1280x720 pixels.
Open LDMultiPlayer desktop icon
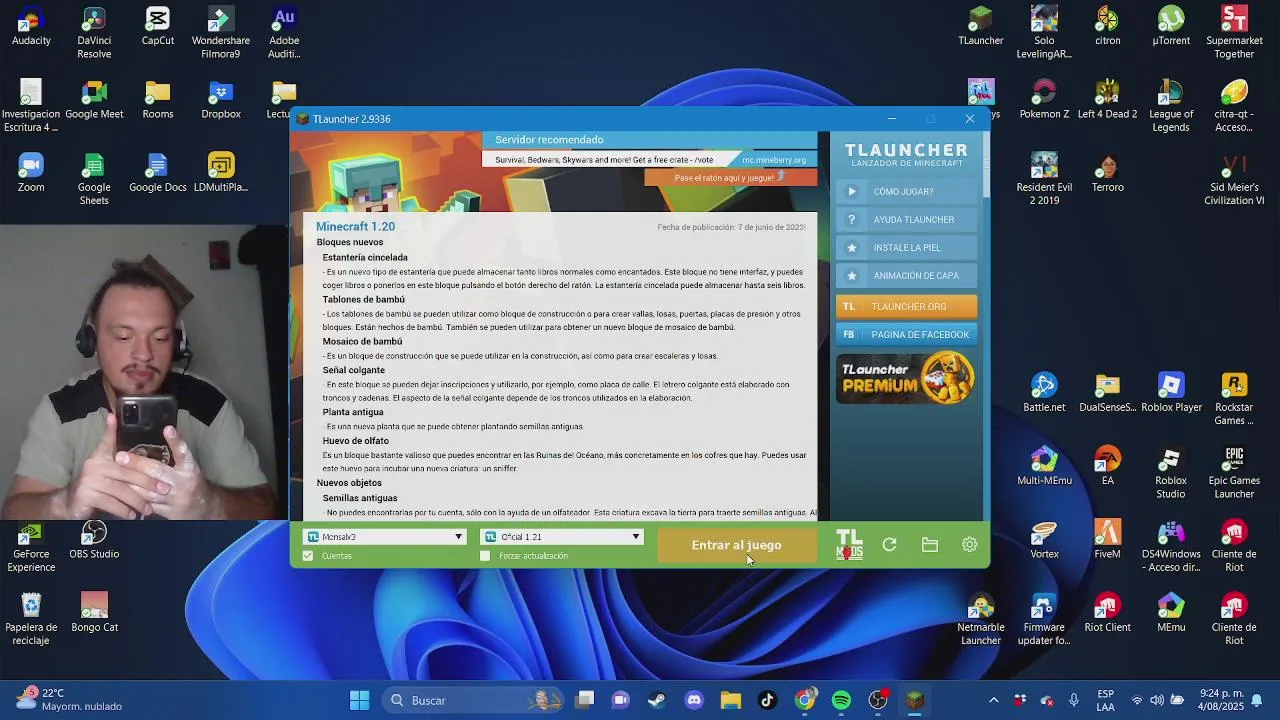coord(221,173)
